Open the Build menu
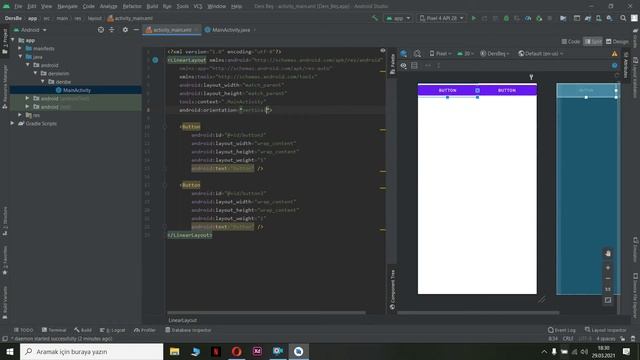 pyautogui.click(x=152, y=6)
